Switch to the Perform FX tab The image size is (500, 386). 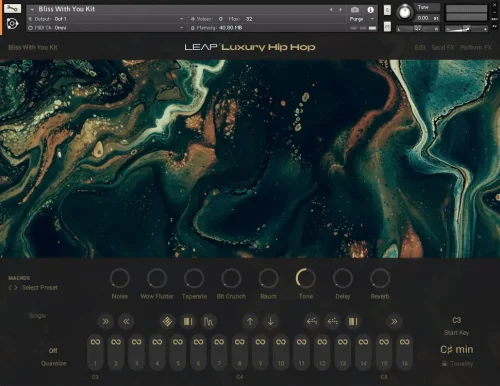click(476, 48)
